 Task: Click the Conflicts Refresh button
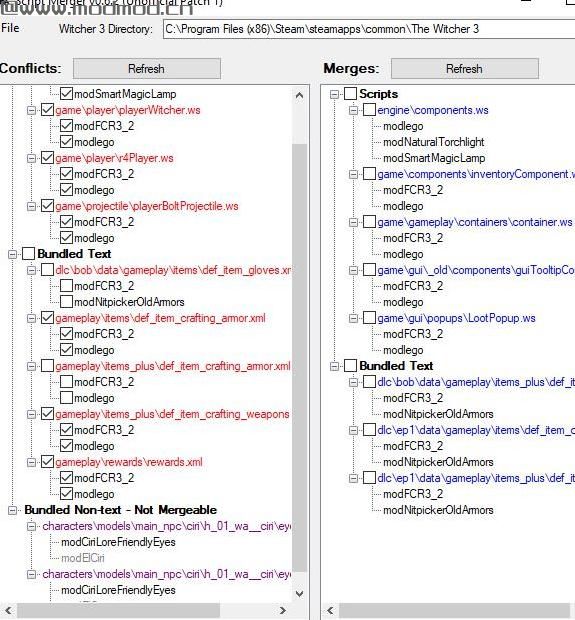coord(147,69)
